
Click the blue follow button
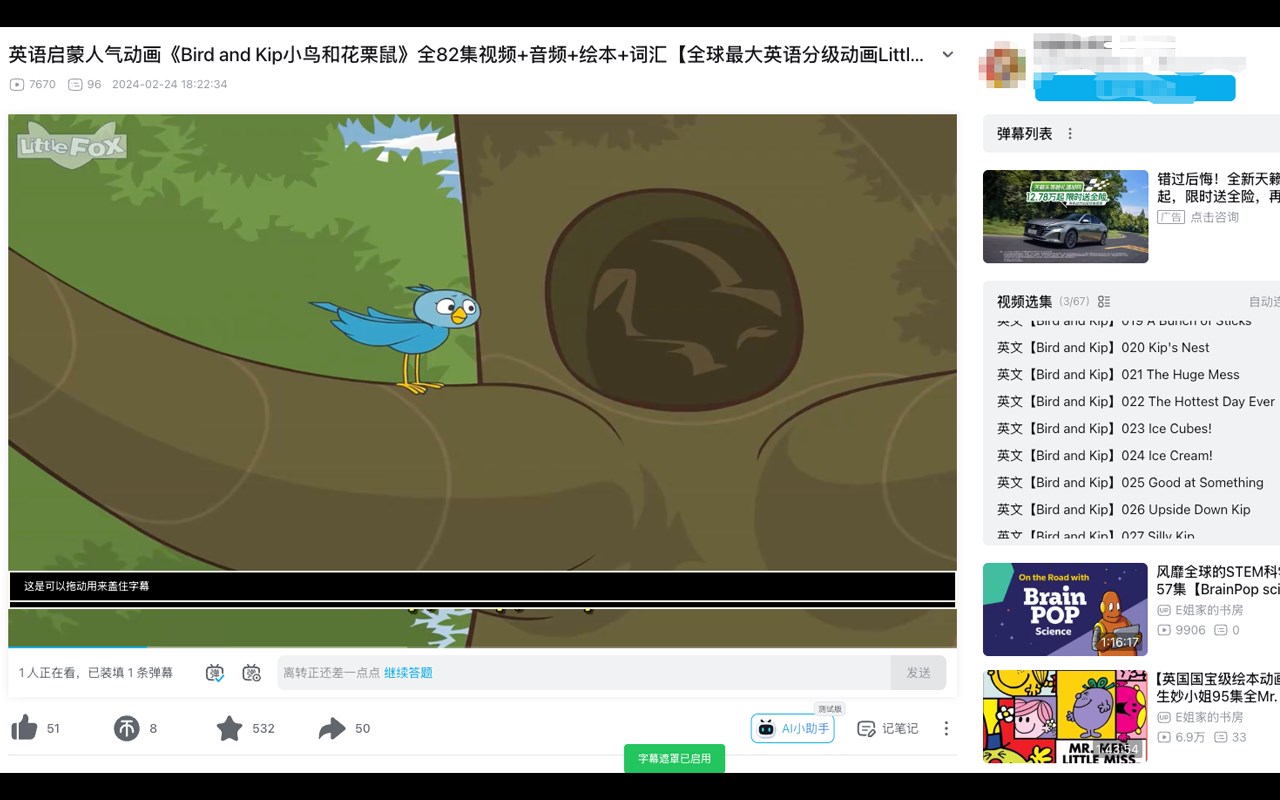pyautogui.click(x=1135, y=88)
